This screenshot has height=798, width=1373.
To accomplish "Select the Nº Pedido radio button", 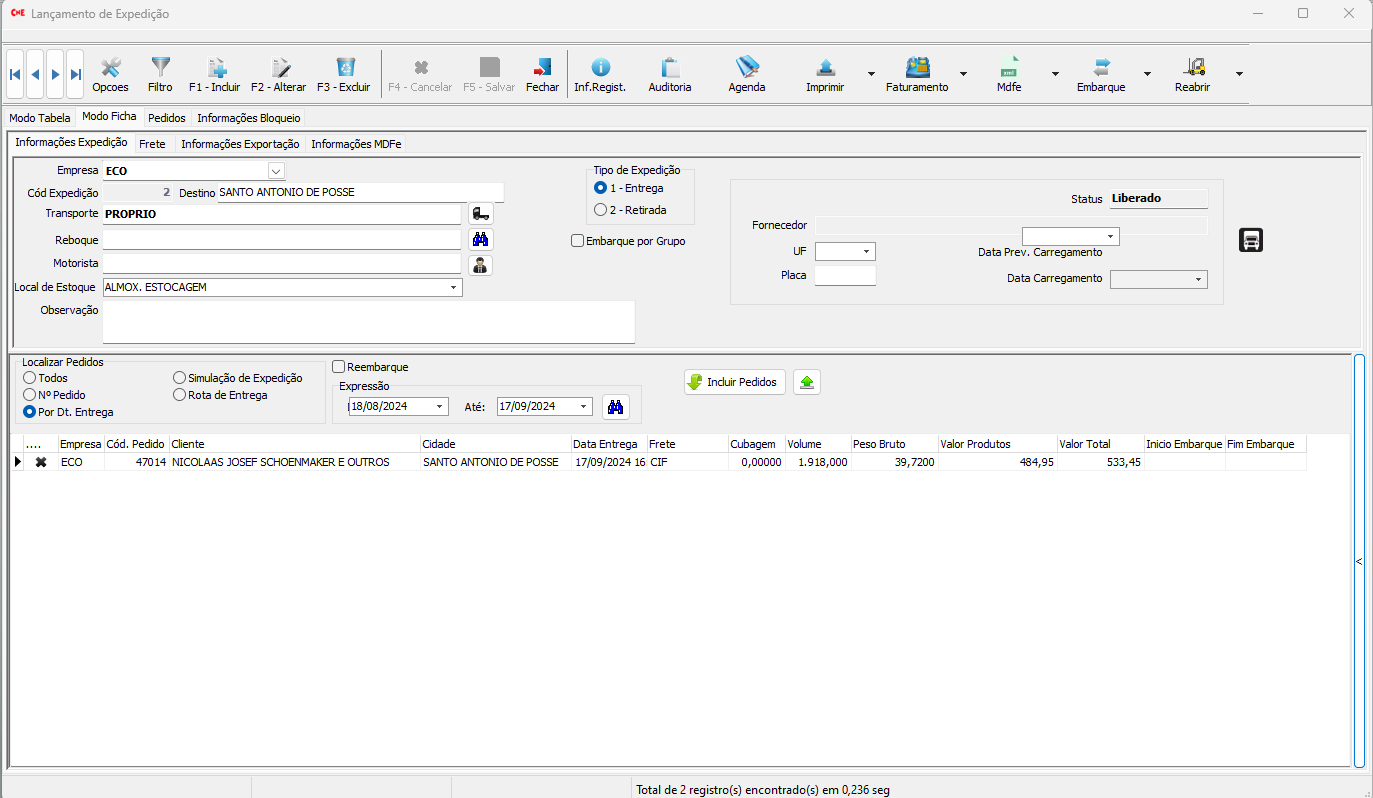I will (30, 395).
